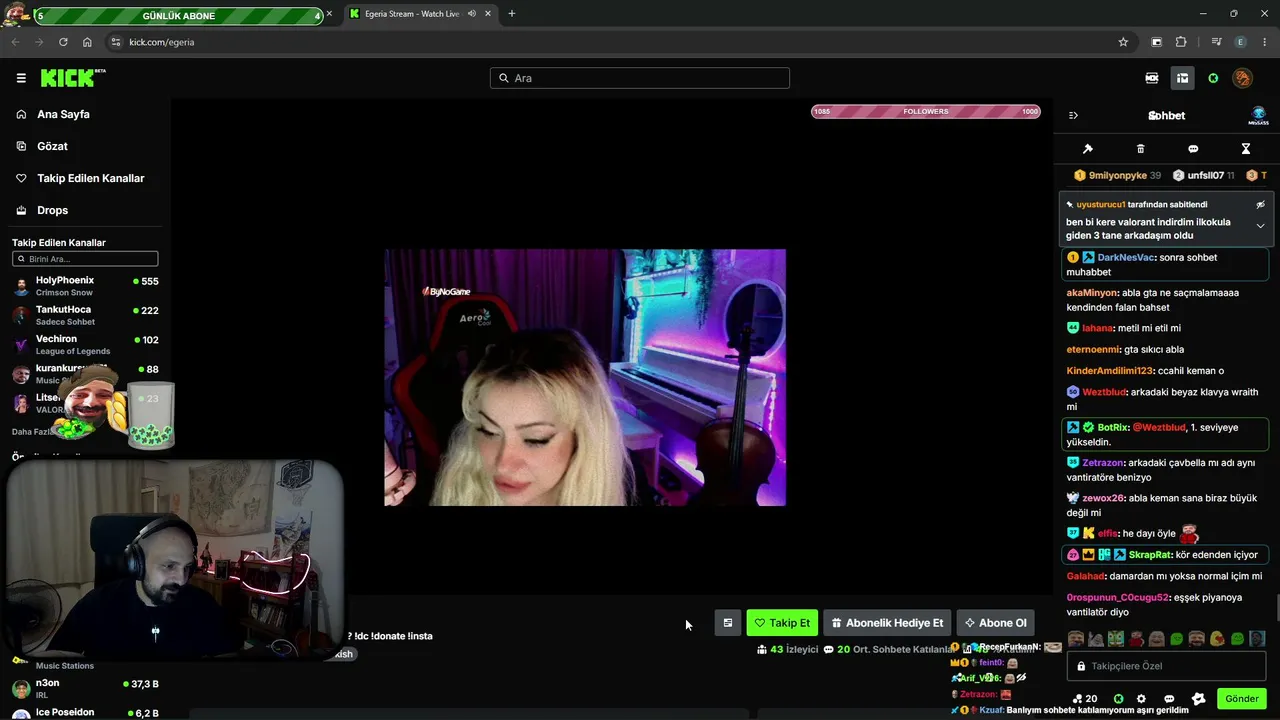
Task: Click Weztblud username in chat
Action: tap(1104, 392)
